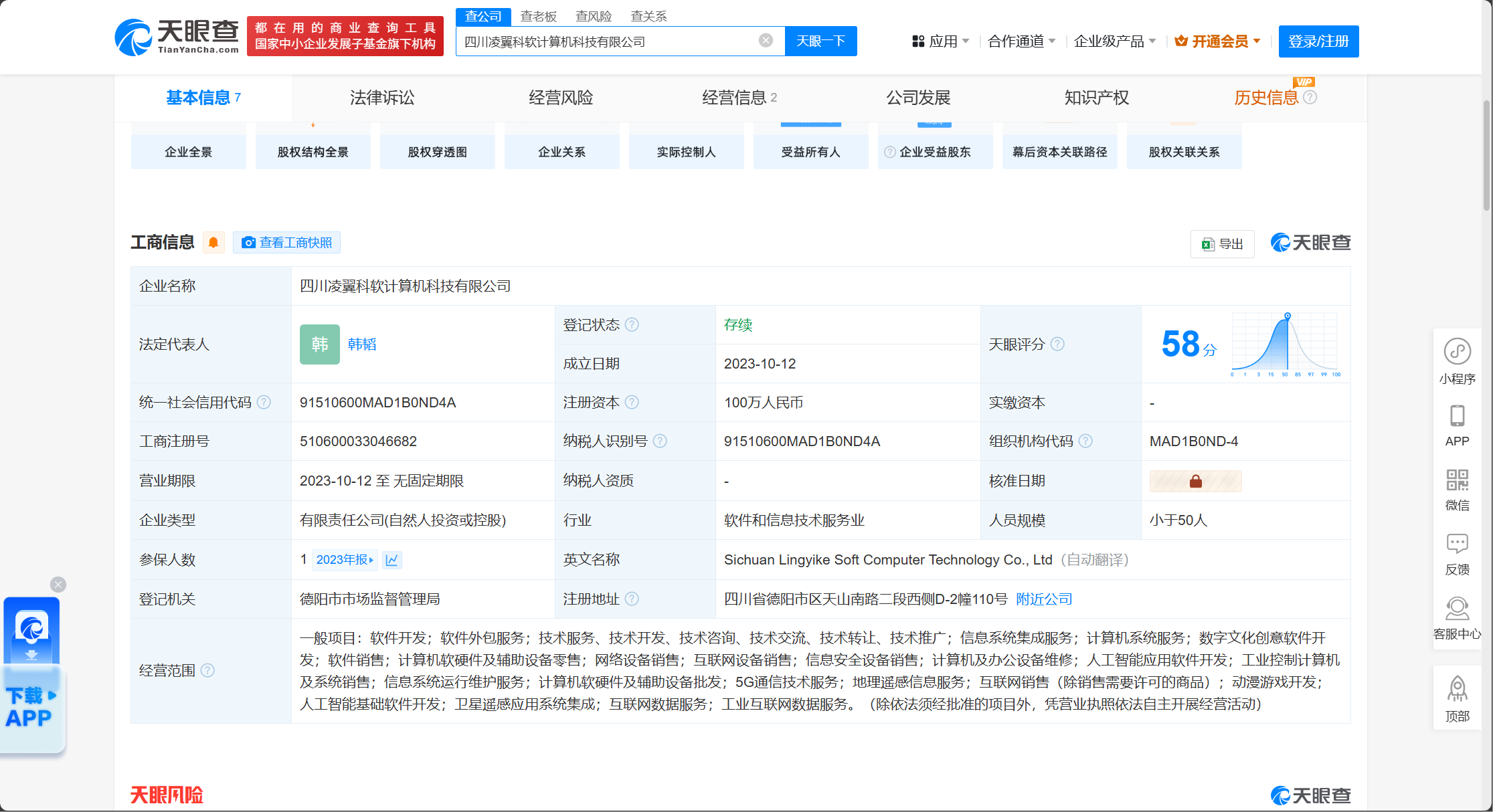Open insured count trend chart icon
Viewport: 1493px width, 812px height.
[392, 560]
